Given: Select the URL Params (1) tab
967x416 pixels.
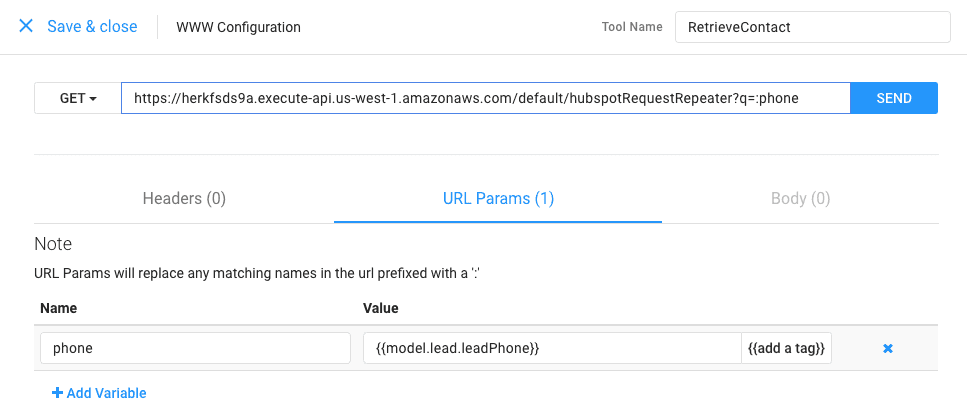Looking at the screenshot, I should [x=498, y=198].
